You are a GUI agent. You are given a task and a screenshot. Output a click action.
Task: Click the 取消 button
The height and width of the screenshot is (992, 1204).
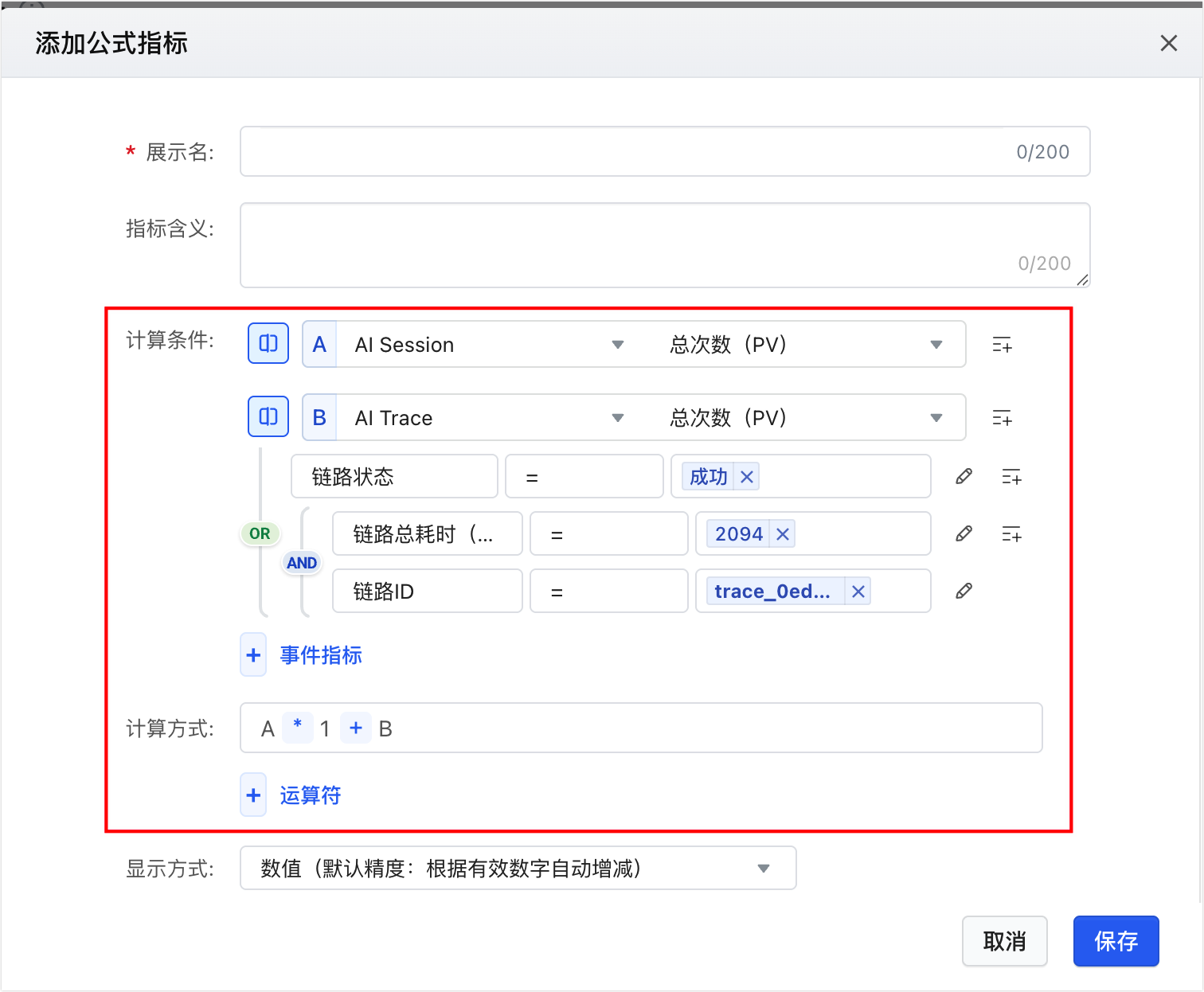[1005, 941]
